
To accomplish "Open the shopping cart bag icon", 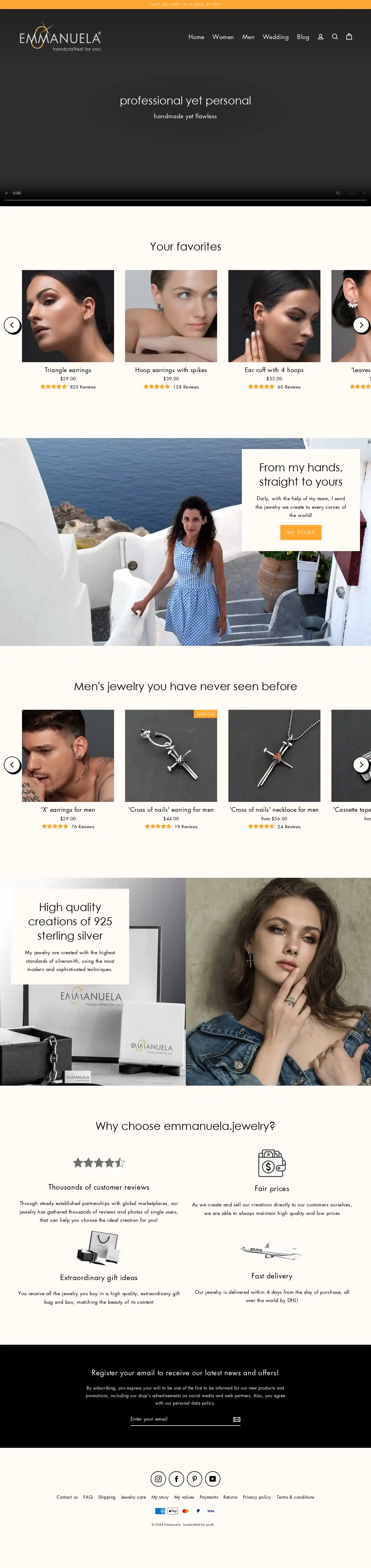I will (x=349, y=37).
